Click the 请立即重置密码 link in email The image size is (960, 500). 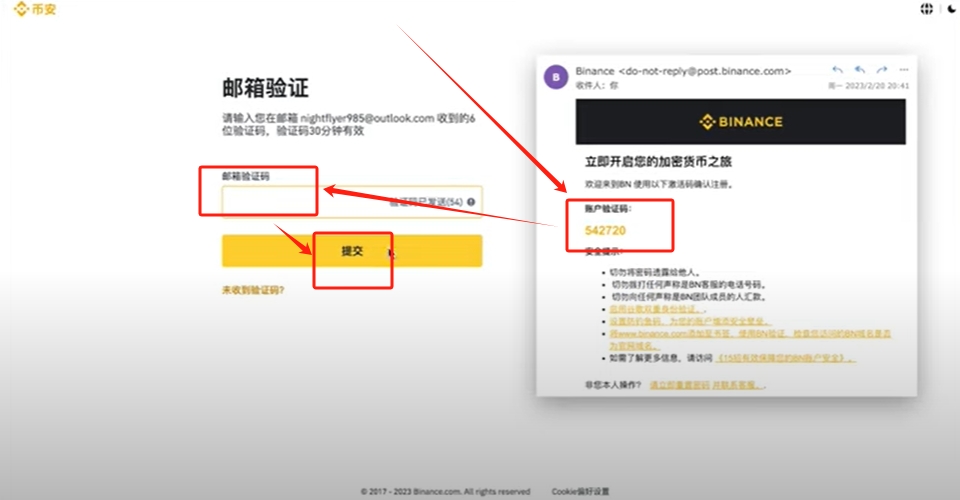[680, 385]
